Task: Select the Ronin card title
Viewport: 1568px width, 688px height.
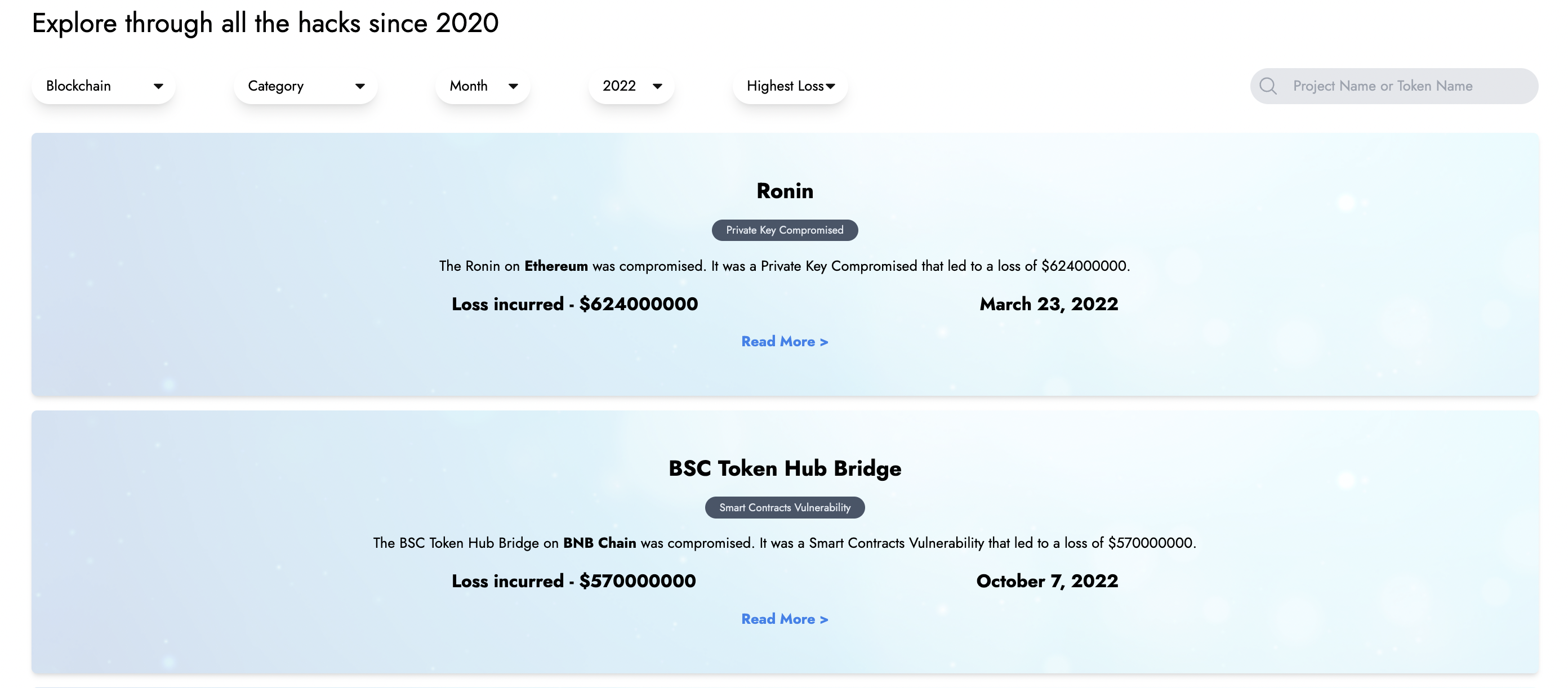Action: (784, 191)
